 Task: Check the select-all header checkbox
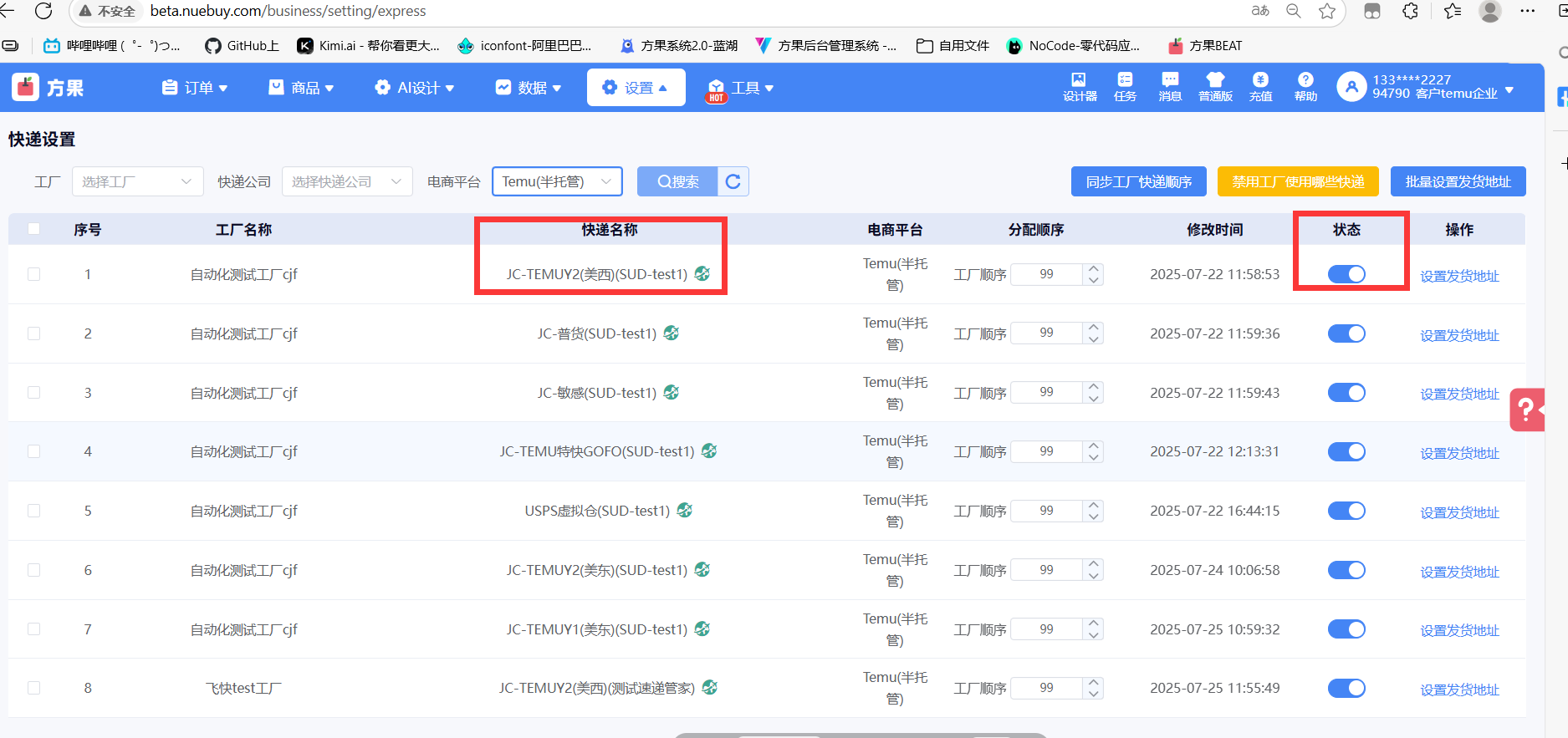tap(34, 229)
